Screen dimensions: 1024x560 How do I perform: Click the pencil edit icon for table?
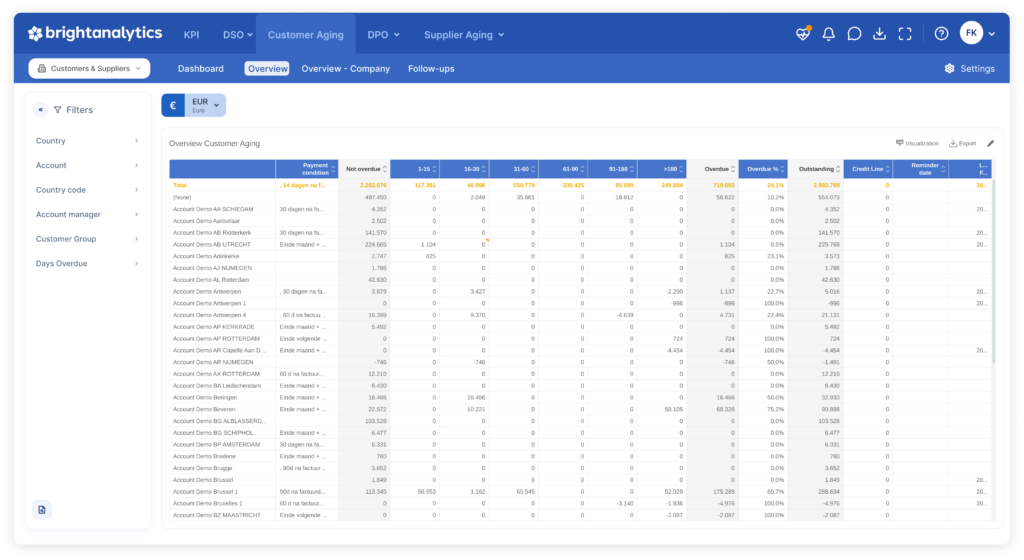pyautogui.click(x=990, y=144)
